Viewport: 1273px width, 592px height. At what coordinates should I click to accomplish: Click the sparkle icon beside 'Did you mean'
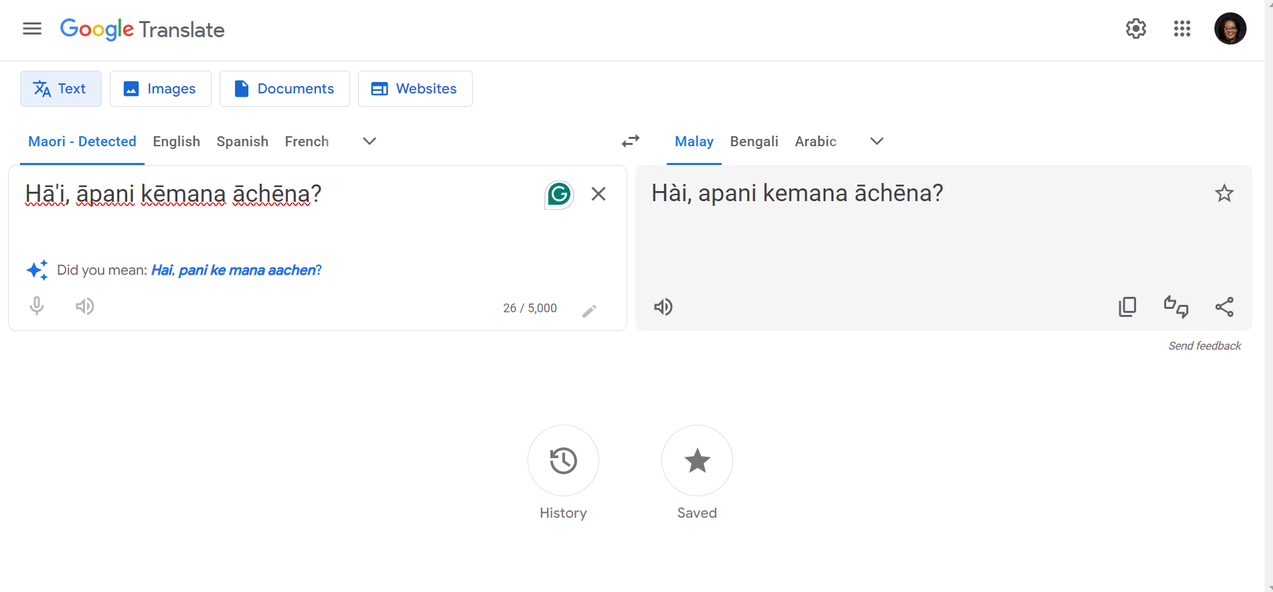point(37,270)
